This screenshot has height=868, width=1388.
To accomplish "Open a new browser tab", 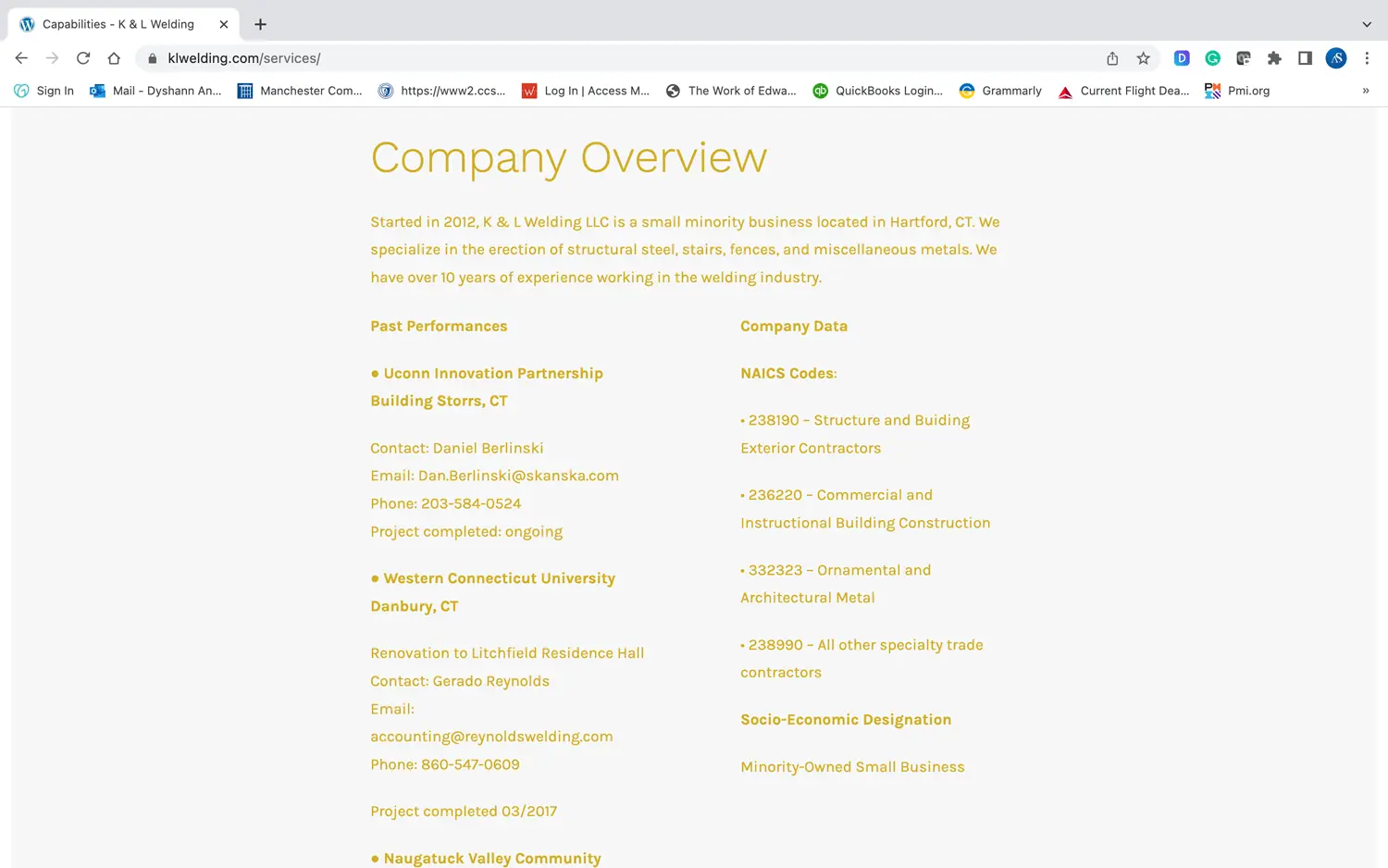I will (x=260, y=24).
